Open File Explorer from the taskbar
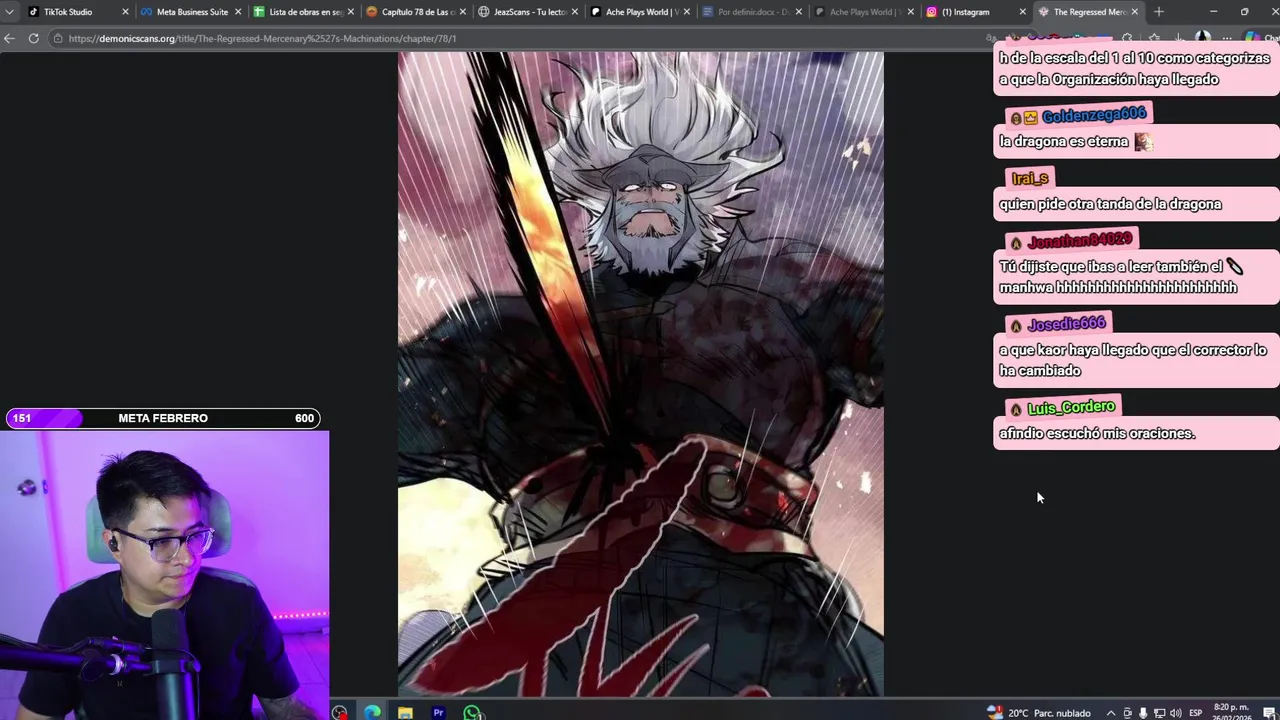 pyautogui.click(x=405, y=712)
